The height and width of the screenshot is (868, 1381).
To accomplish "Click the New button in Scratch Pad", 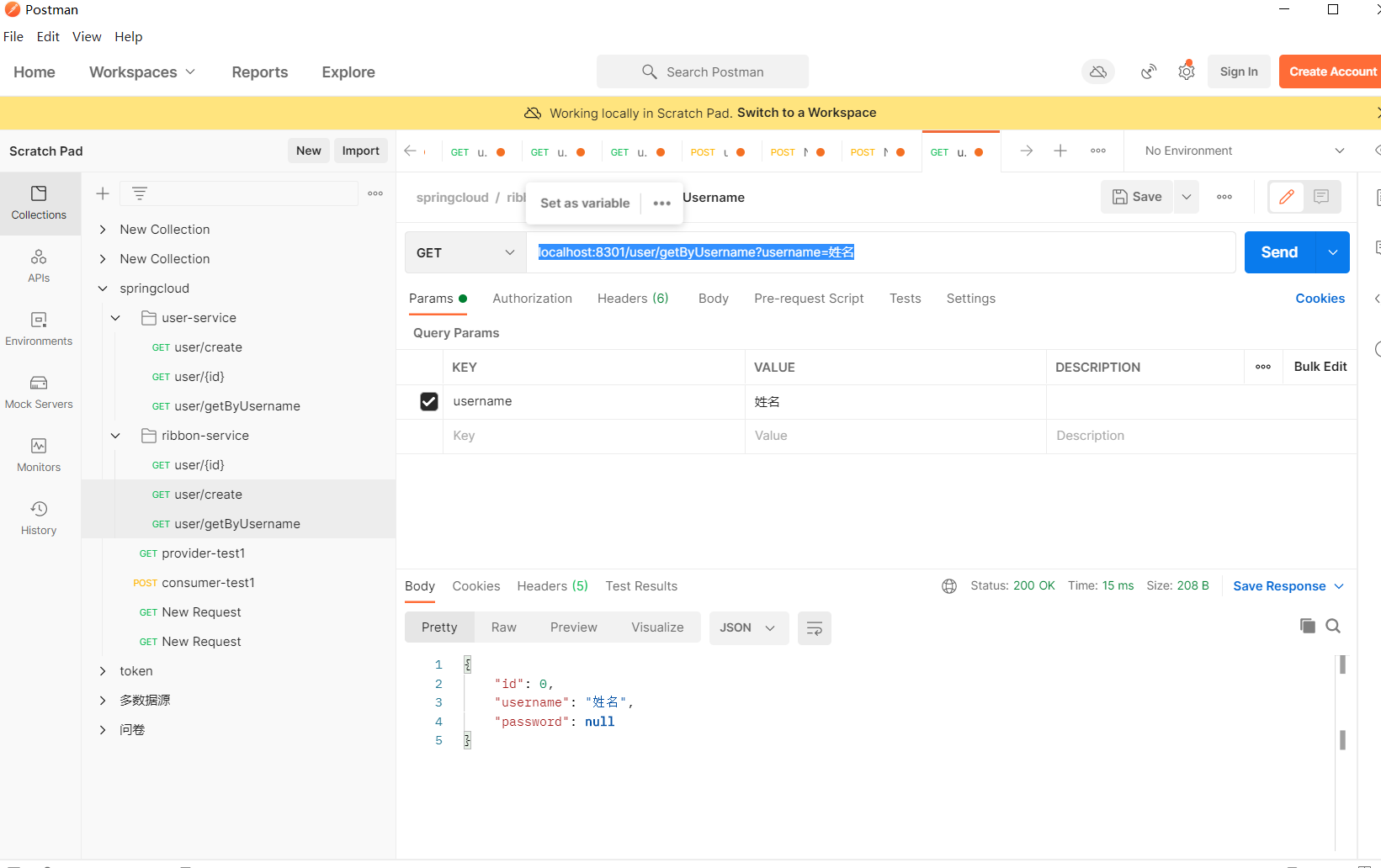I will click(x=309, y=151).
